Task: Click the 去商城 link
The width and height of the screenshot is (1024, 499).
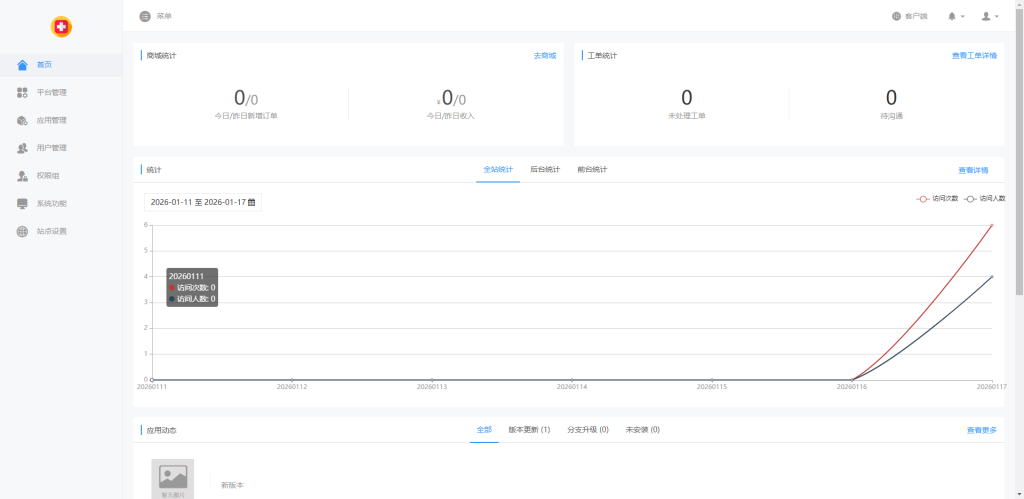Action: pyautogui.click(x=544, y=56)
